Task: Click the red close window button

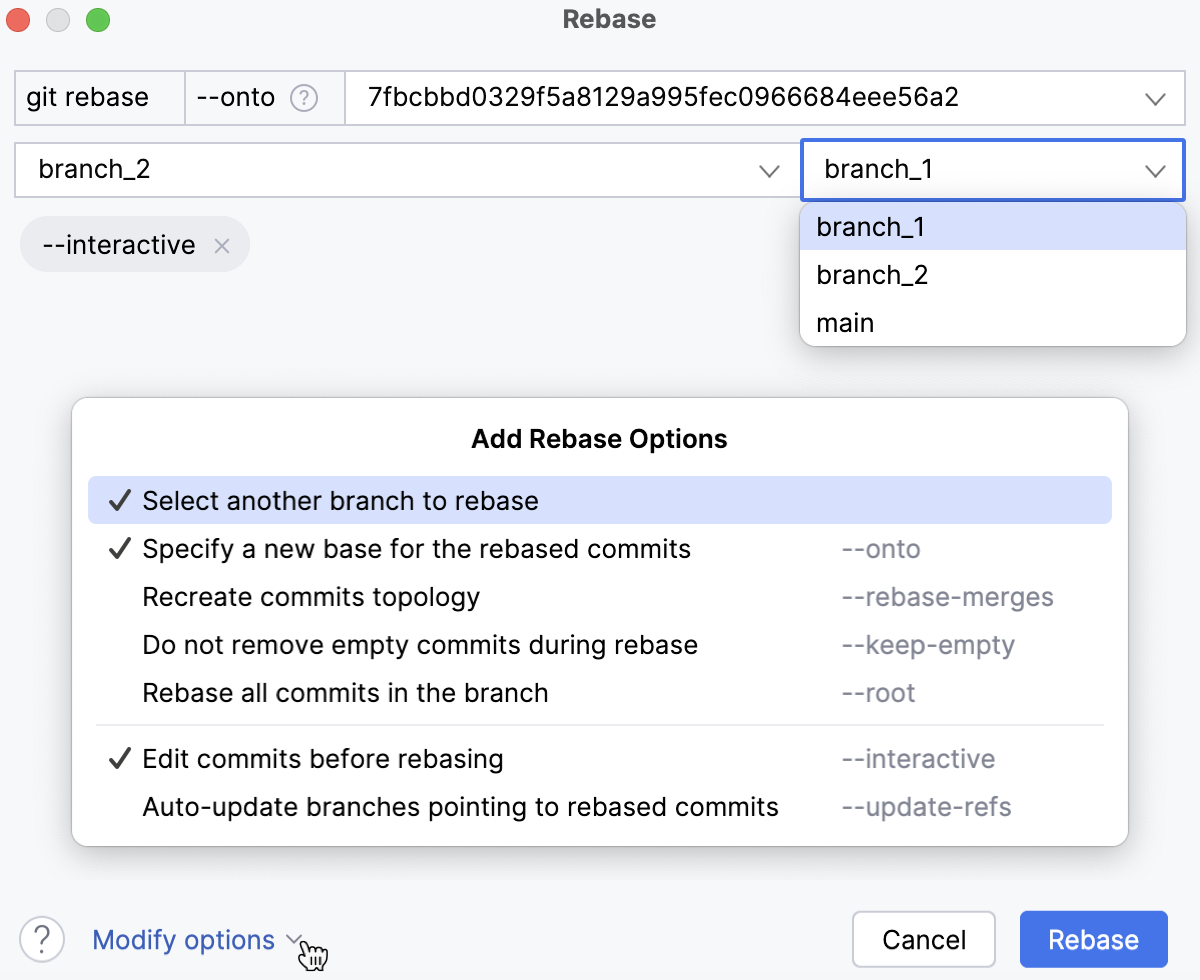Action: [x=19, y=20]
